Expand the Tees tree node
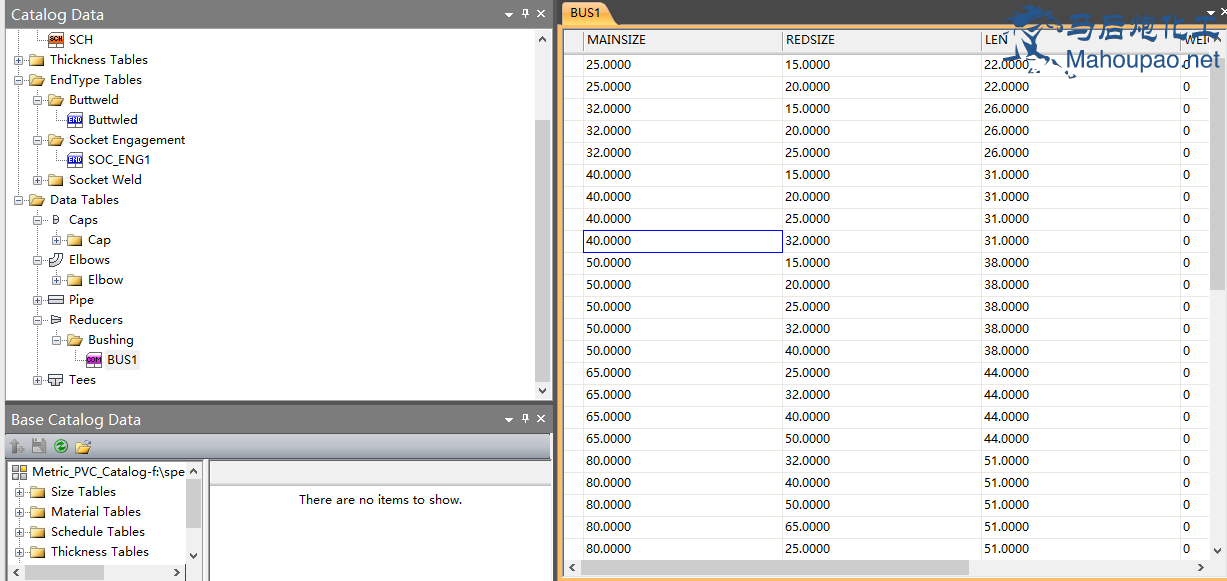The image size is (1227, 581). [x=38, y=380]
